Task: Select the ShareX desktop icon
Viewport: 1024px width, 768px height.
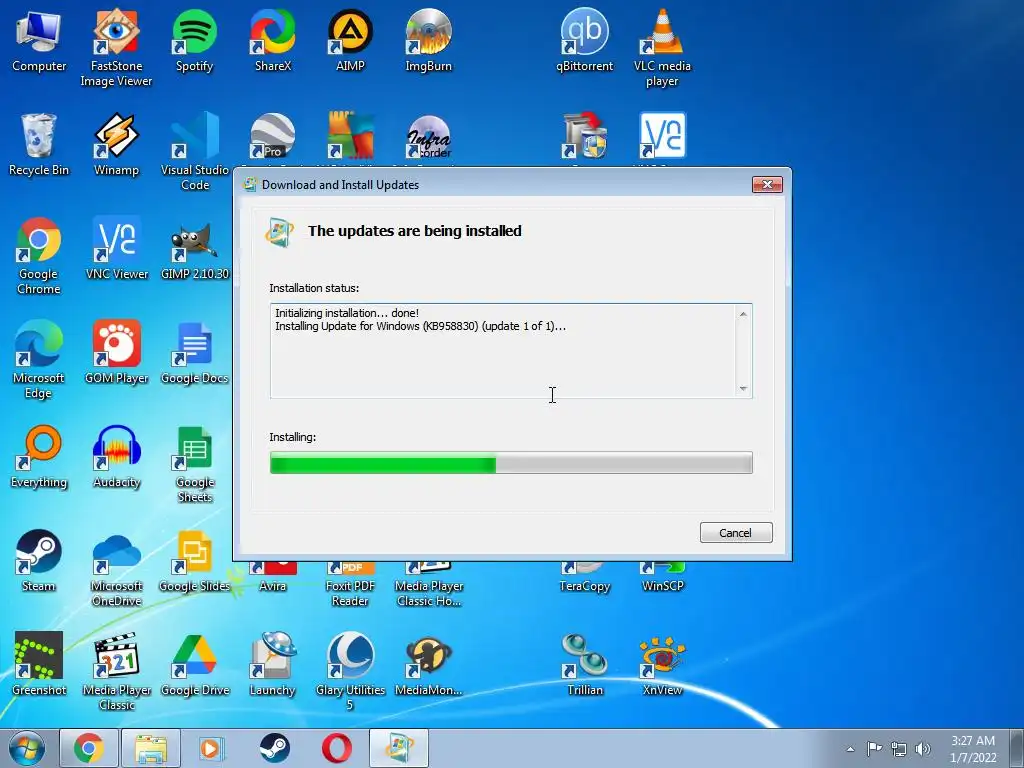Action: point(272,42)
